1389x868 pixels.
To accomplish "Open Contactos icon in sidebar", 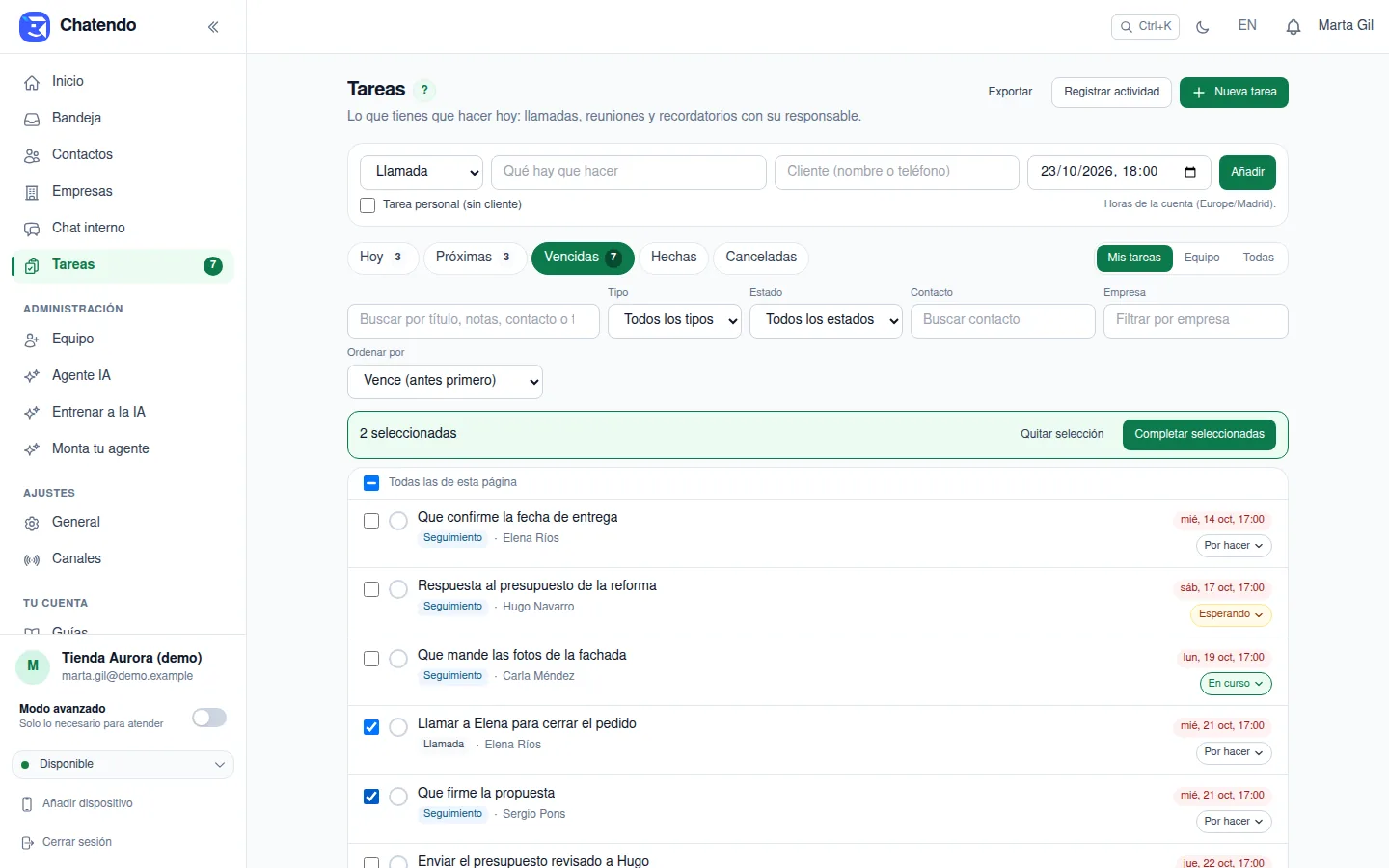I will (x=32, y=155).
